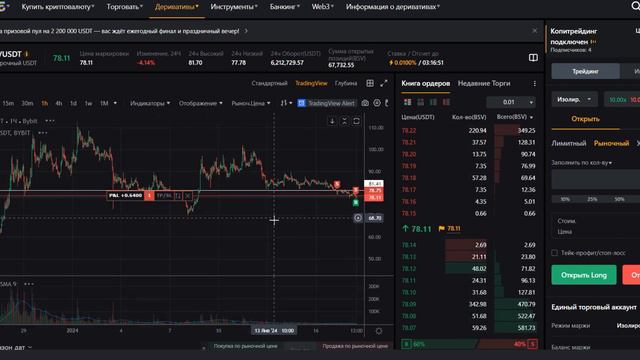Select the Книга ордеров tab

[x=425, y=83]
